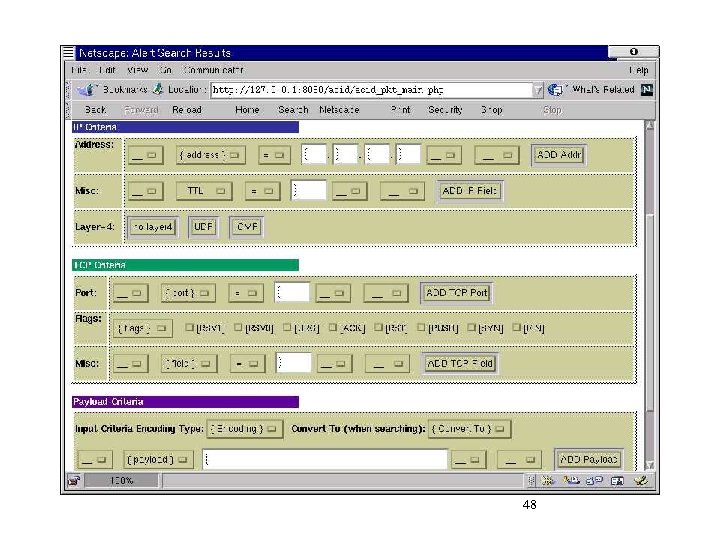Collapse the navigation toolbar using its grip
720x540 pixels.
point(69,110)
